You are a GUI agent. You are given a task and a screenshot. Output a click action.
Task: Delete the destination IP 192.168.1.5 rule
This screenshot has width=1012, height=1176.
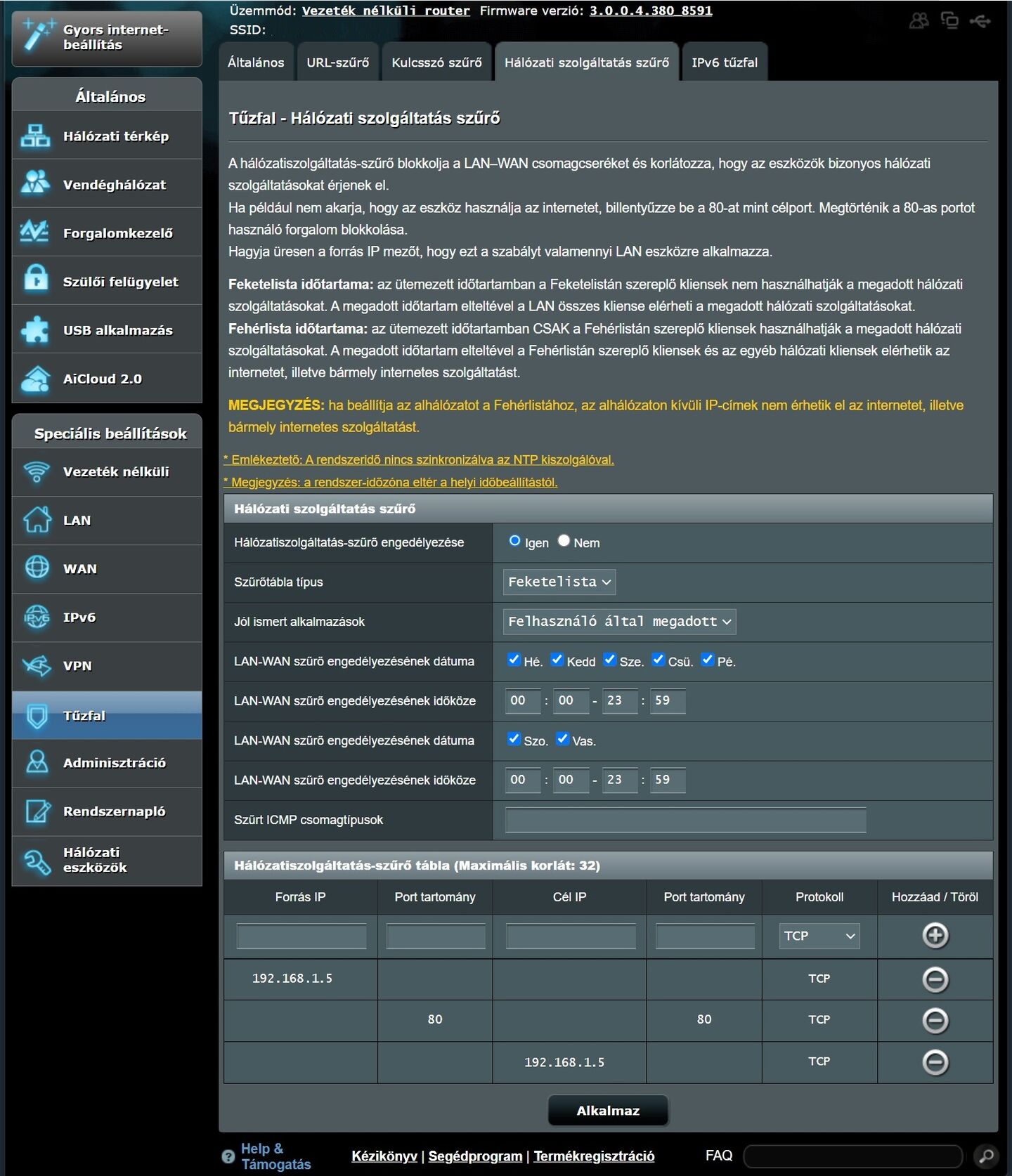[935, 1062]
